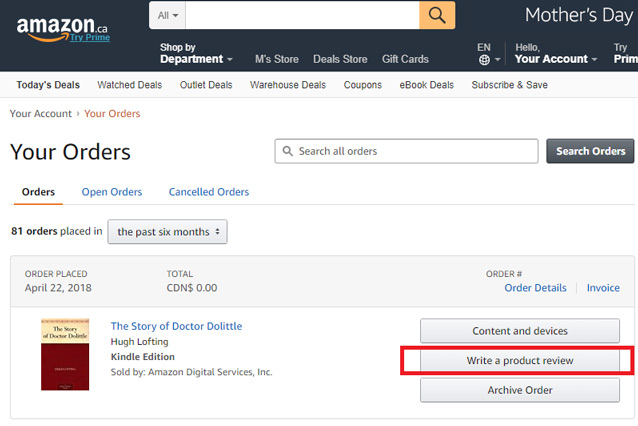Click the orange search magnifier button
The height and width of the screenshot is (426, 638).
[437, 15]
